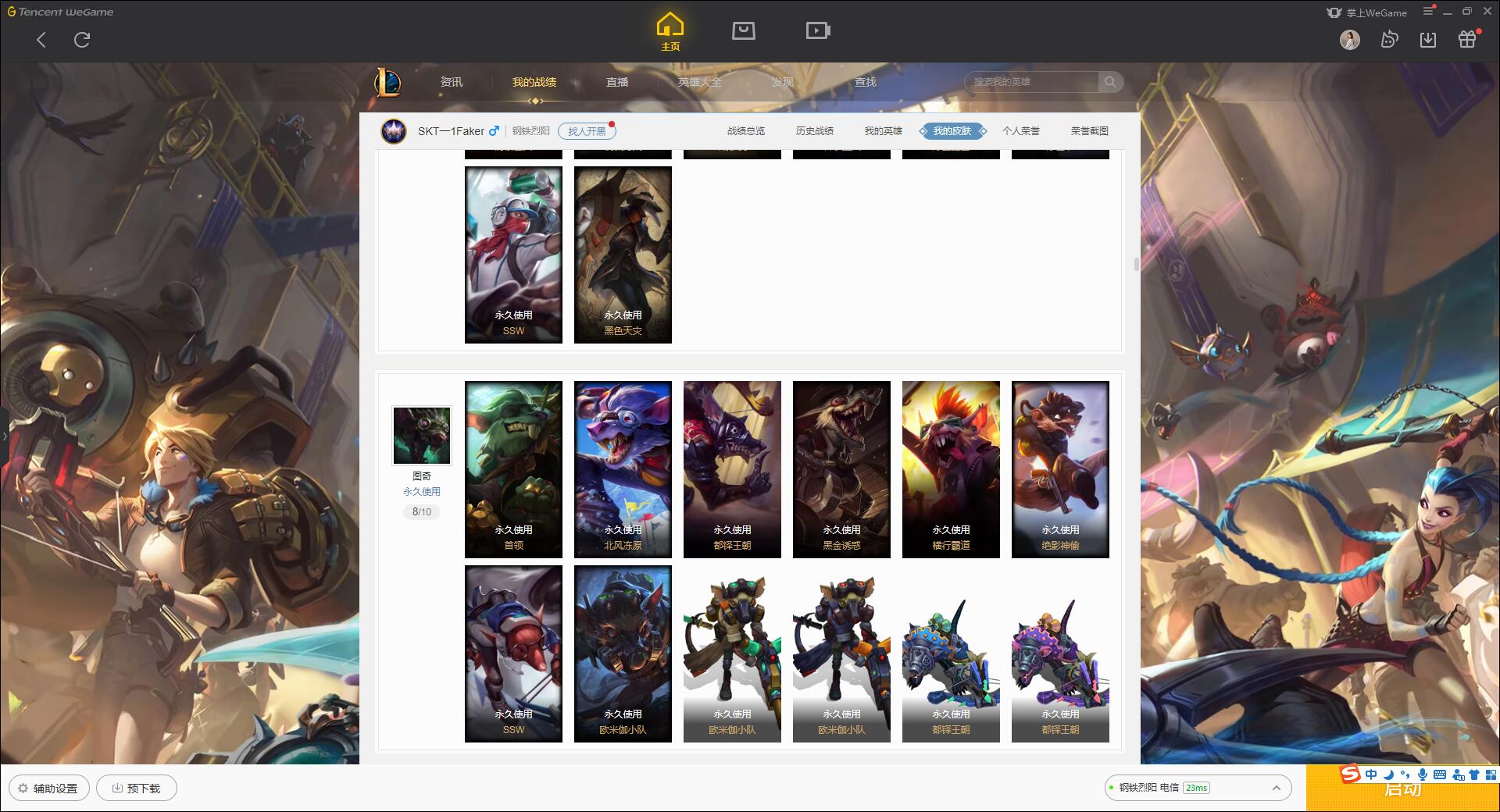Toggle the moon half-width icon on IME bar
1500x812 pixels.
(x=1388, y=775)
